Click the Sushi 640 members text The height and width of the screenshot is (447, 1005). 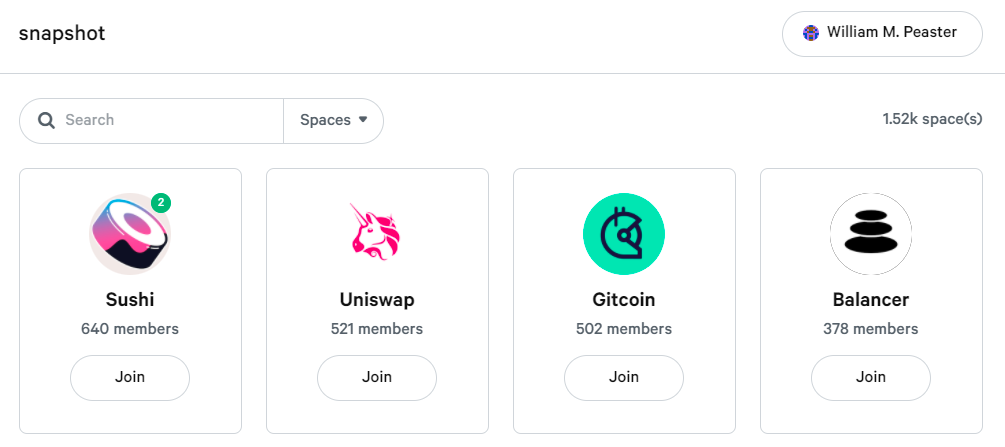pos(130,328)
